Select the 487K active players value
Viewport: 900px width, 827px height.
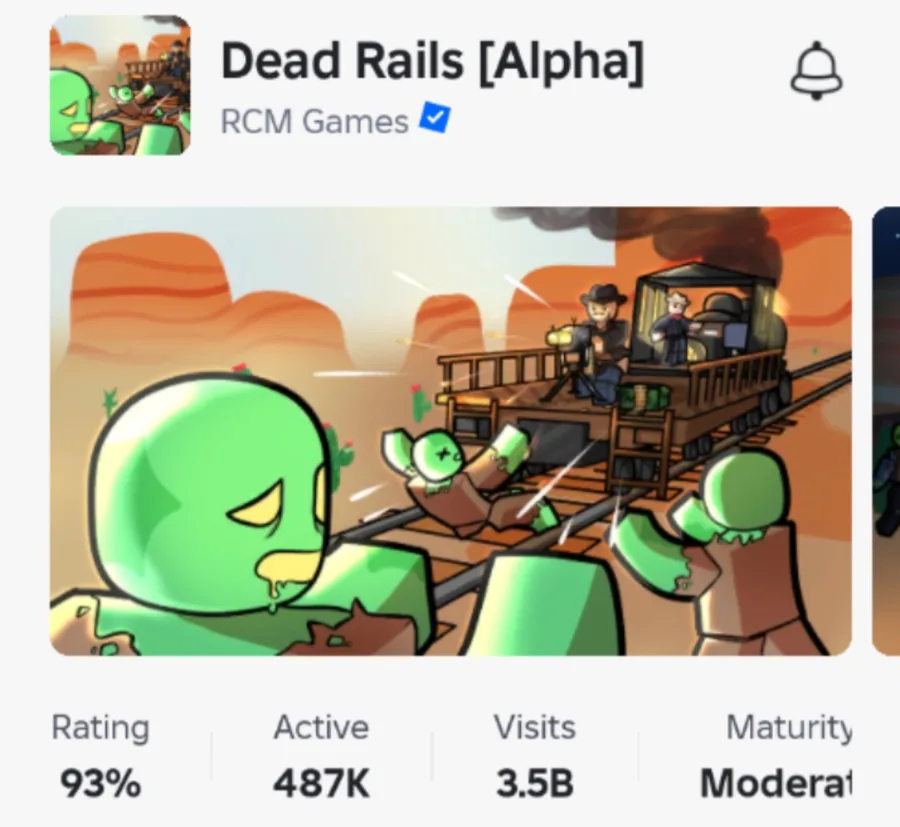321,783
